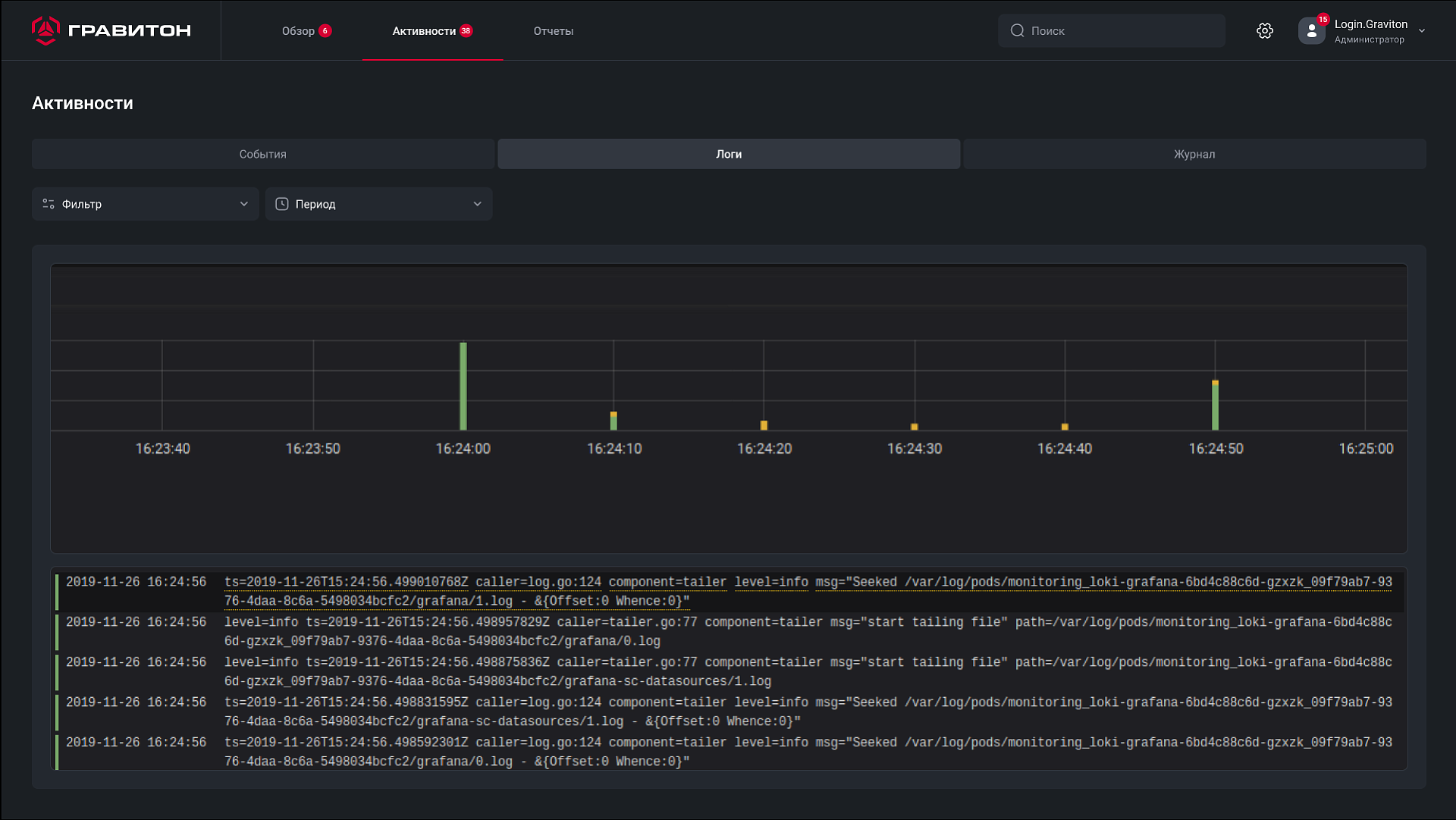This screenshot has height=820, width=1456.
Task: Click the Graviton logo icon
Action: [x=45, y=30]
